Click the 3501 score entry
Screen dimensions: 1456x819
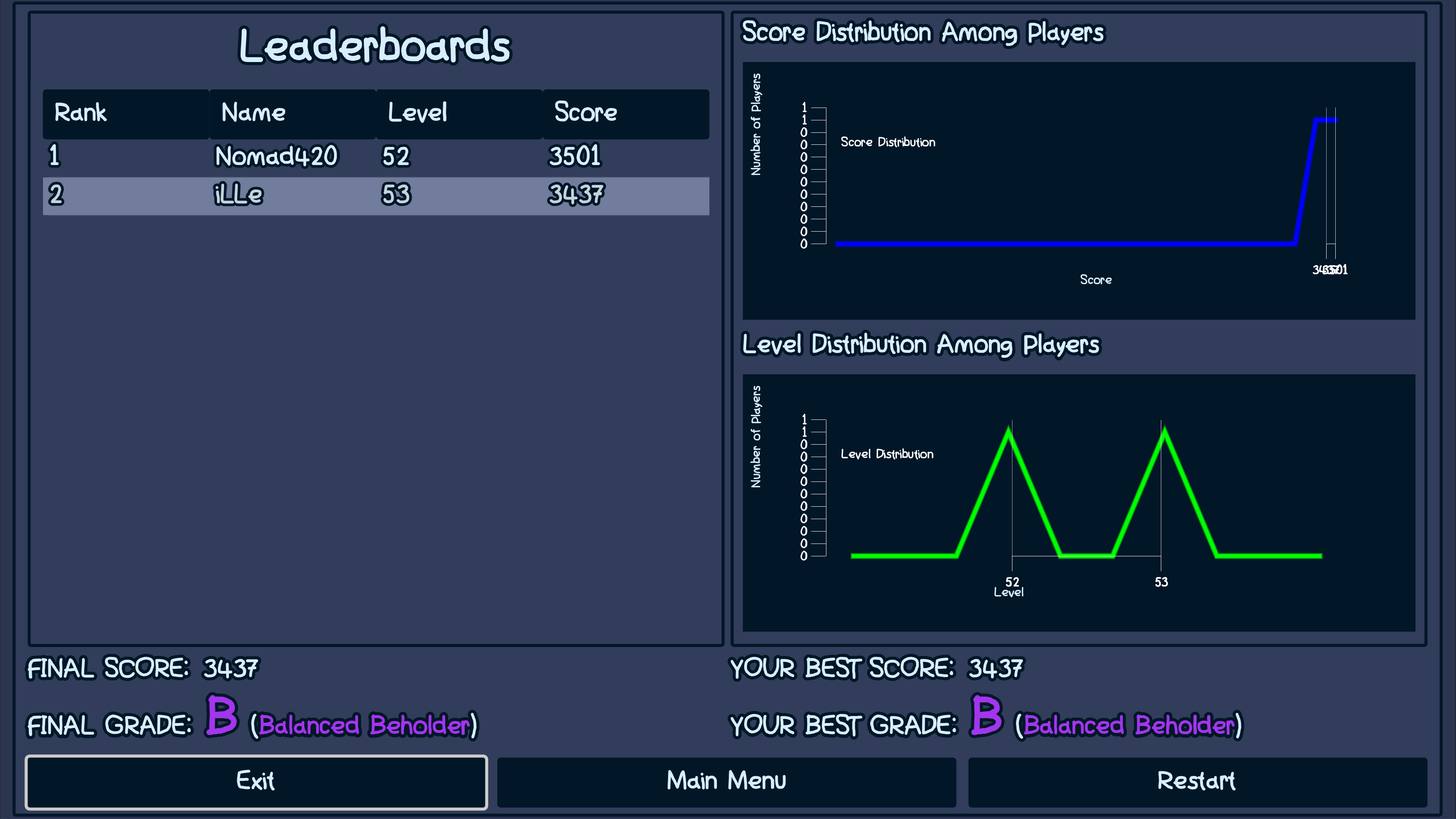574,156
